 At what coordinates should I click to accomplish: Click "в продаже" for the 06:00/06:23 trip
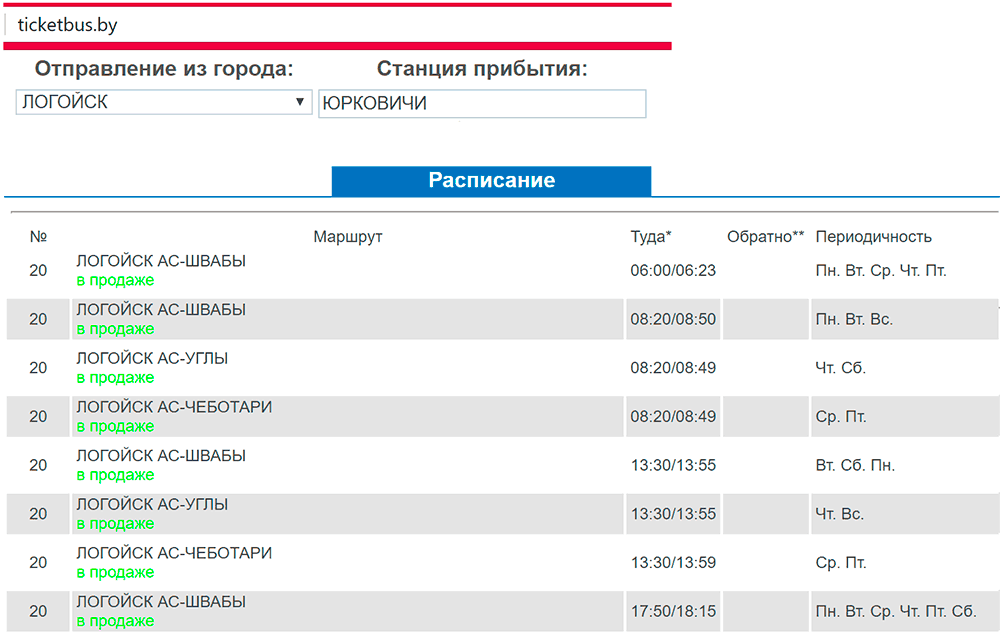tap(115, 280)
